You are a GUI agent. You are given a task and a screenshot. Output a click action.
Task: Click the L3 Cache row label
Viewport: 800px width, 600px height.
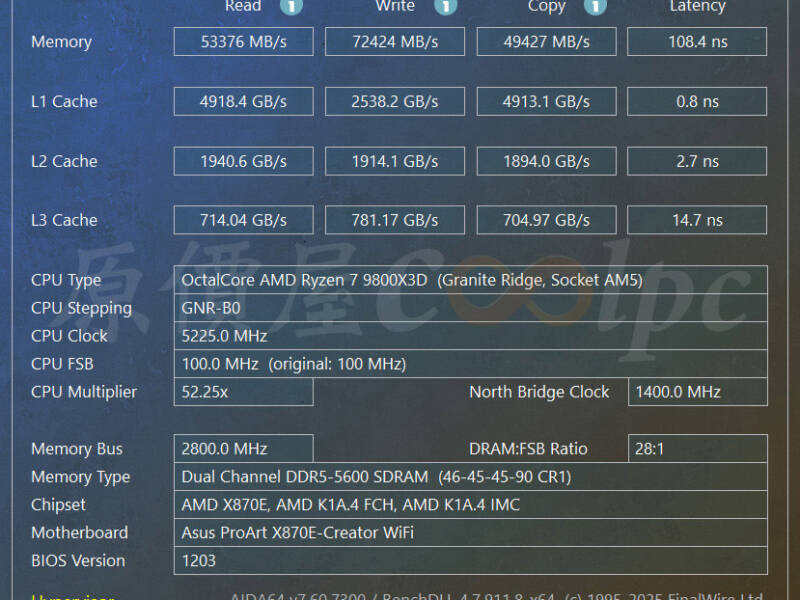[64, 220]
